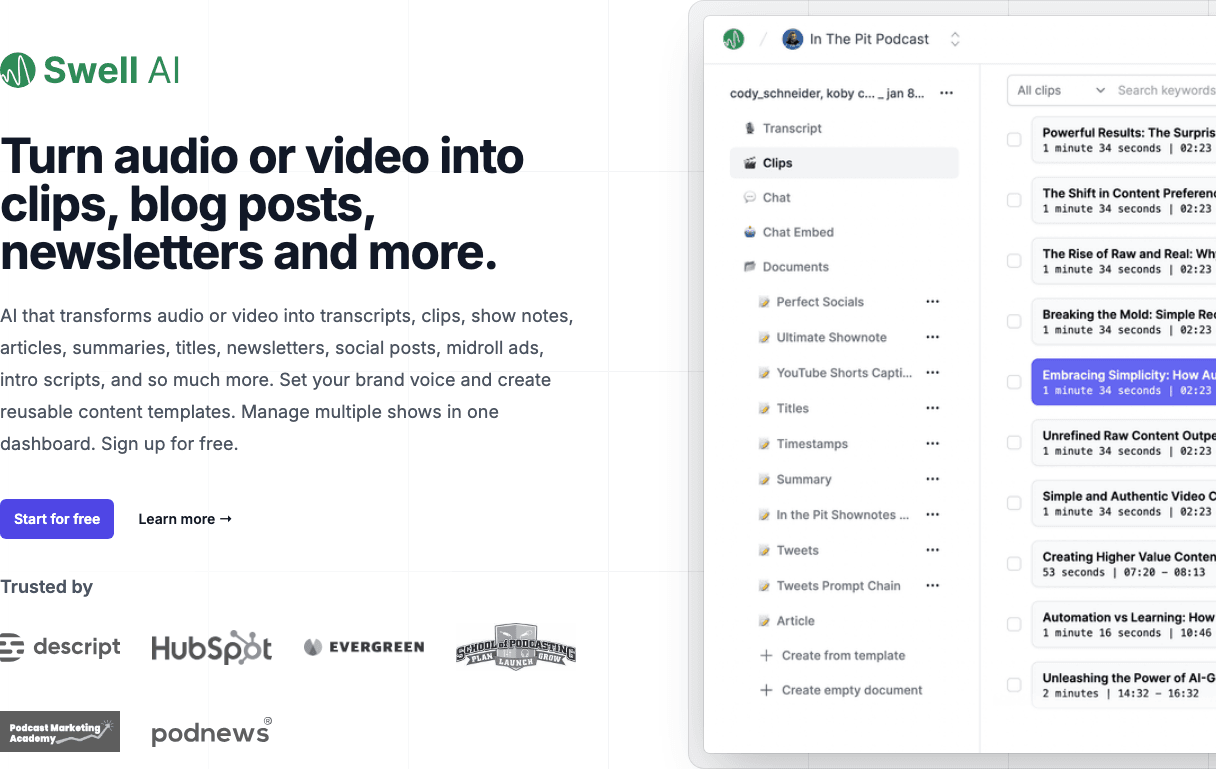Click the green waveform icon in dashboard header
The image size is (1216, 770).
point(734,39)
